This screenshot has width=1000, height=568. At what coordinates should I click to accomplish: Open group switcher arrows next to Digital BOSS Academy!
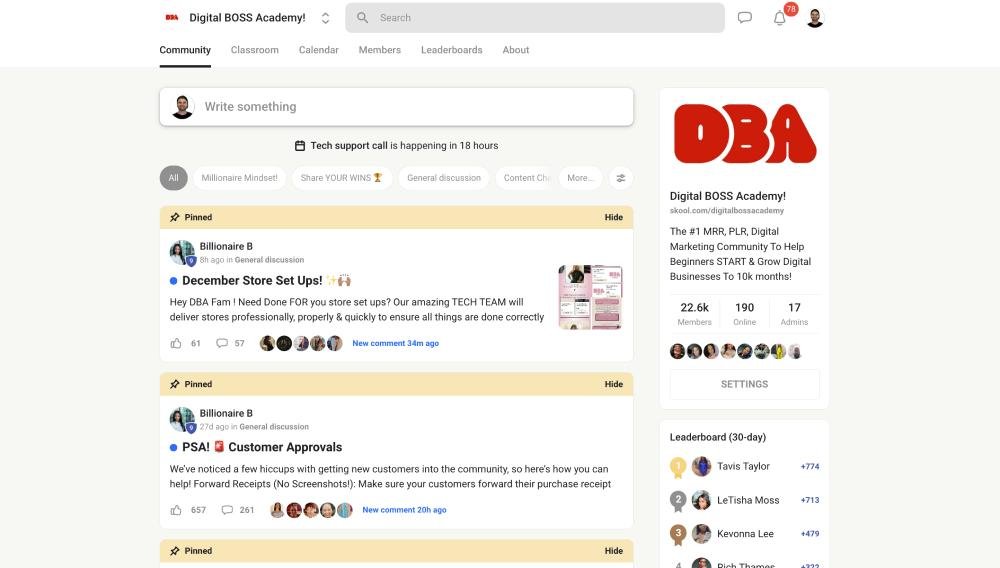click(x=325, y=18)
